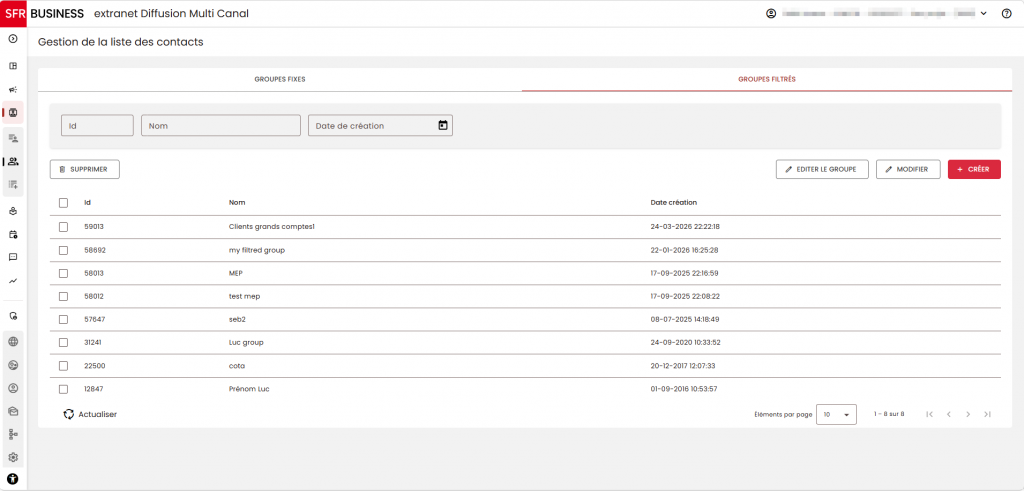This screenshot has height=491, width=1024.
Task: Tick checkbox for Luc group row
Action: pos(63,342)
